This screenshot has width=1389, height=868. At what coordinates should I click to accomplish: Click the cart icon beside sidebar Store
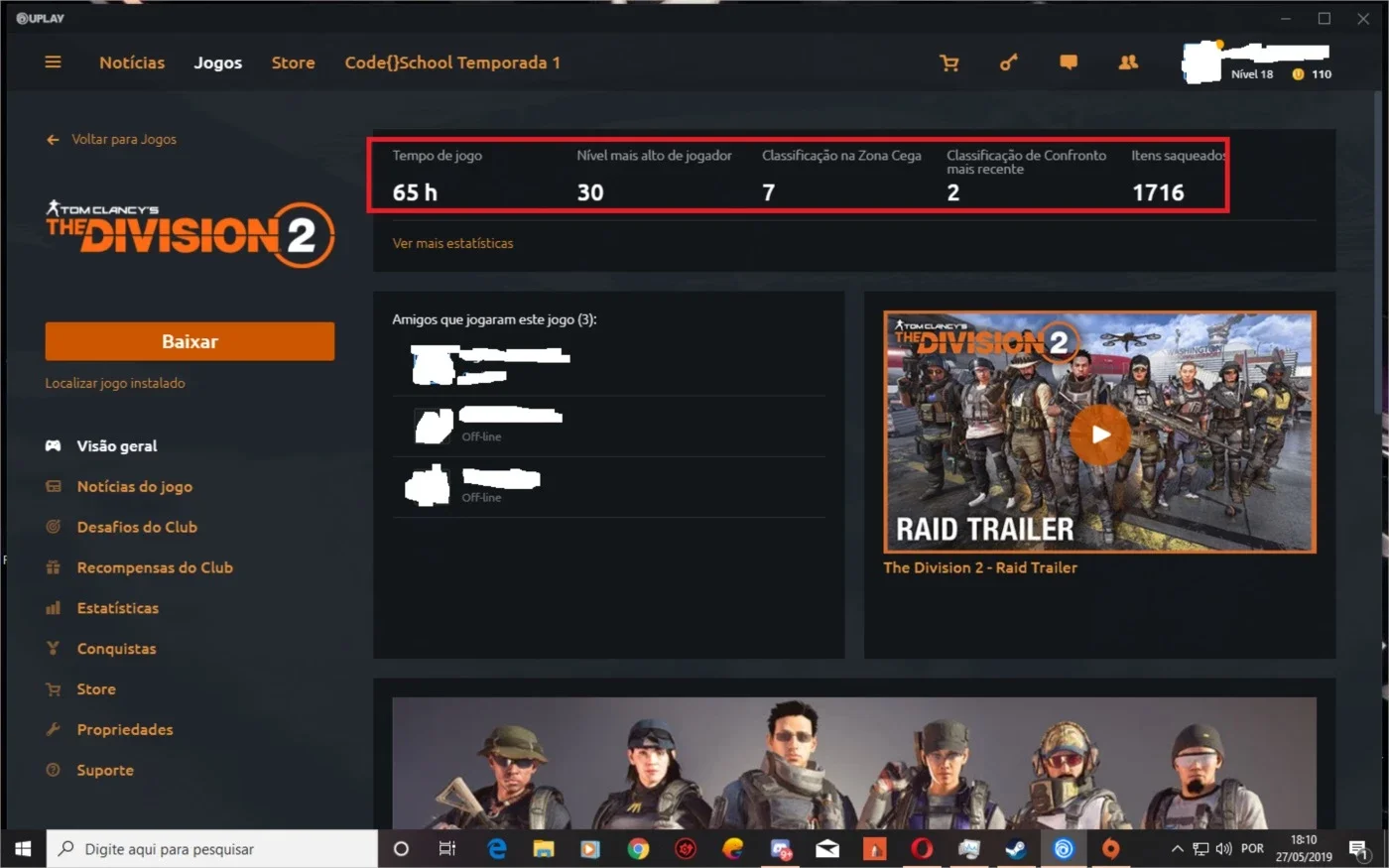tap(54, 689)
